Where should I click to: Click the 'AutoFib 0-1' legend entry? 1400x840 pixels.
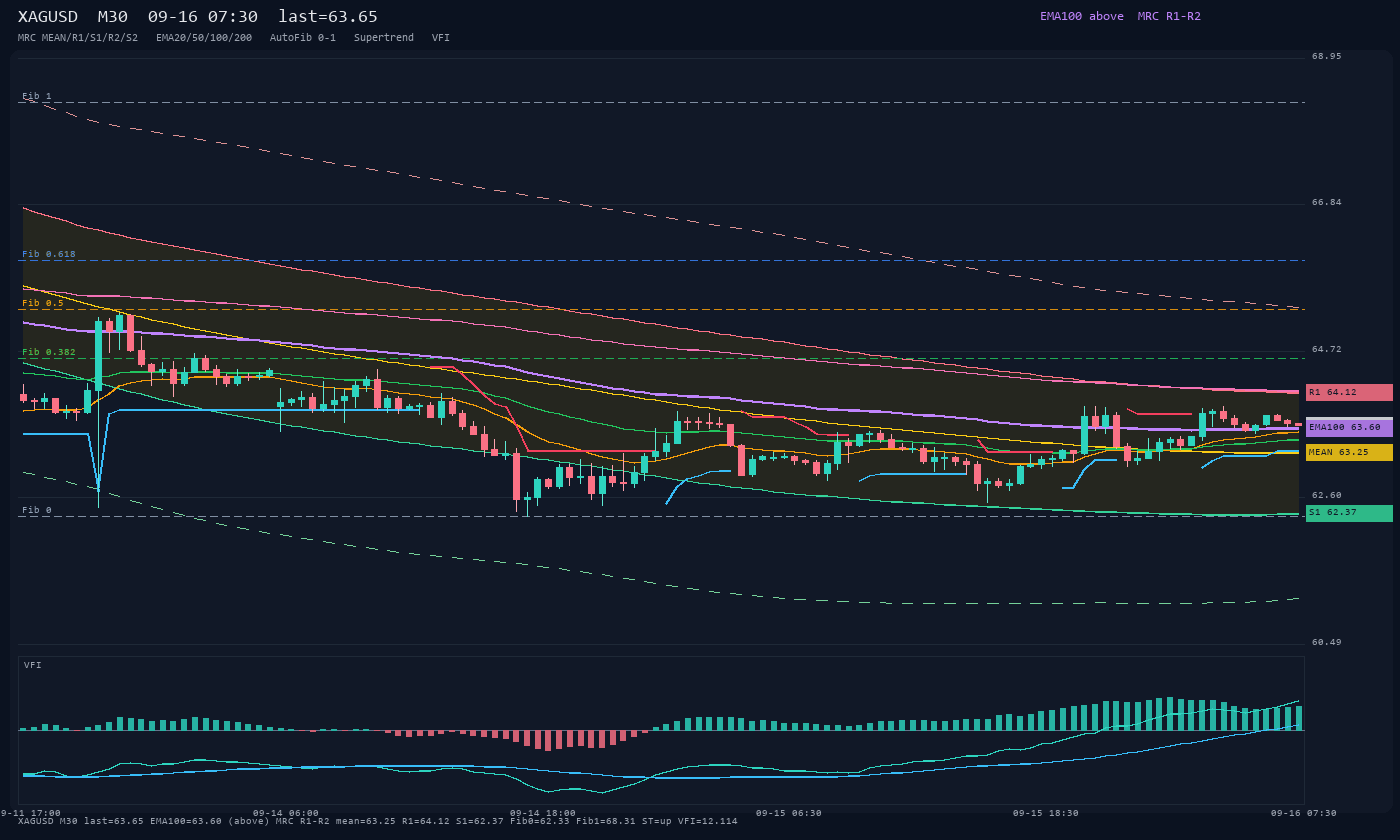click(x=303, y=38)
